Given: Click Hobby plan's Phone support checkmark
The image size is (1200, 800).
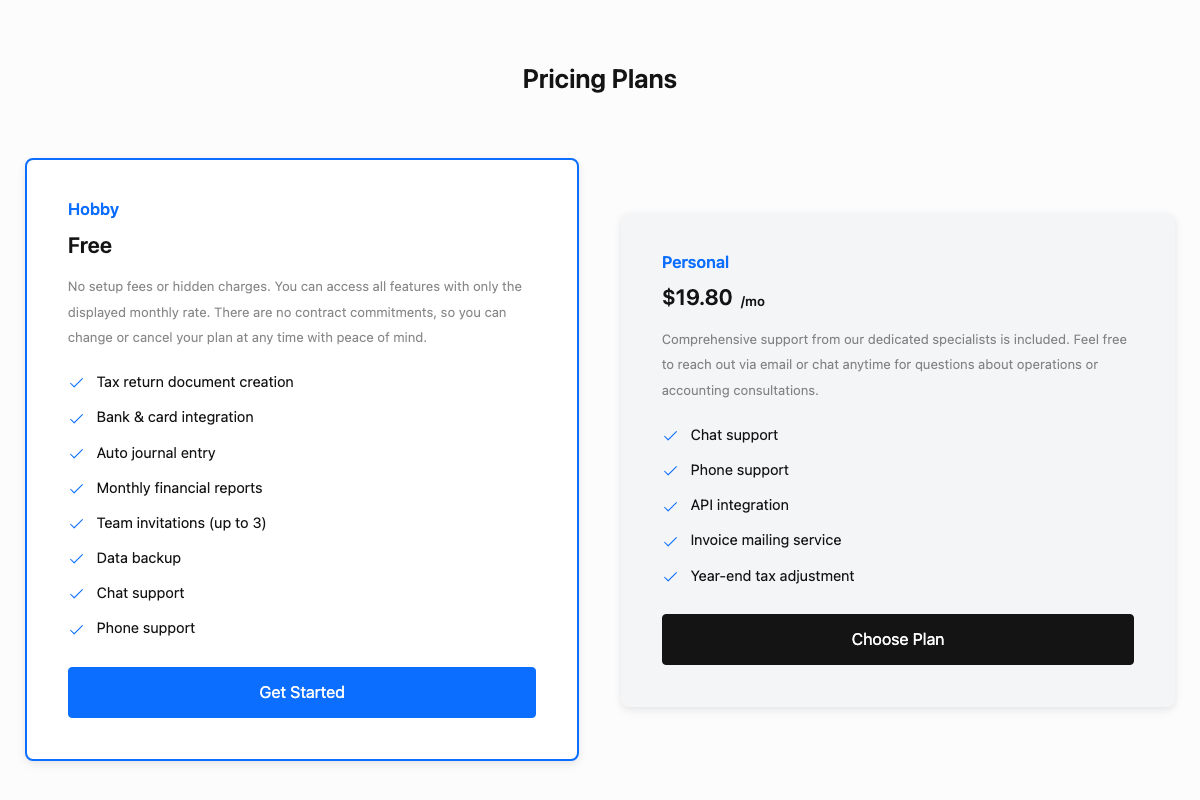Looking at the screenshot, I should pos(76,629).
